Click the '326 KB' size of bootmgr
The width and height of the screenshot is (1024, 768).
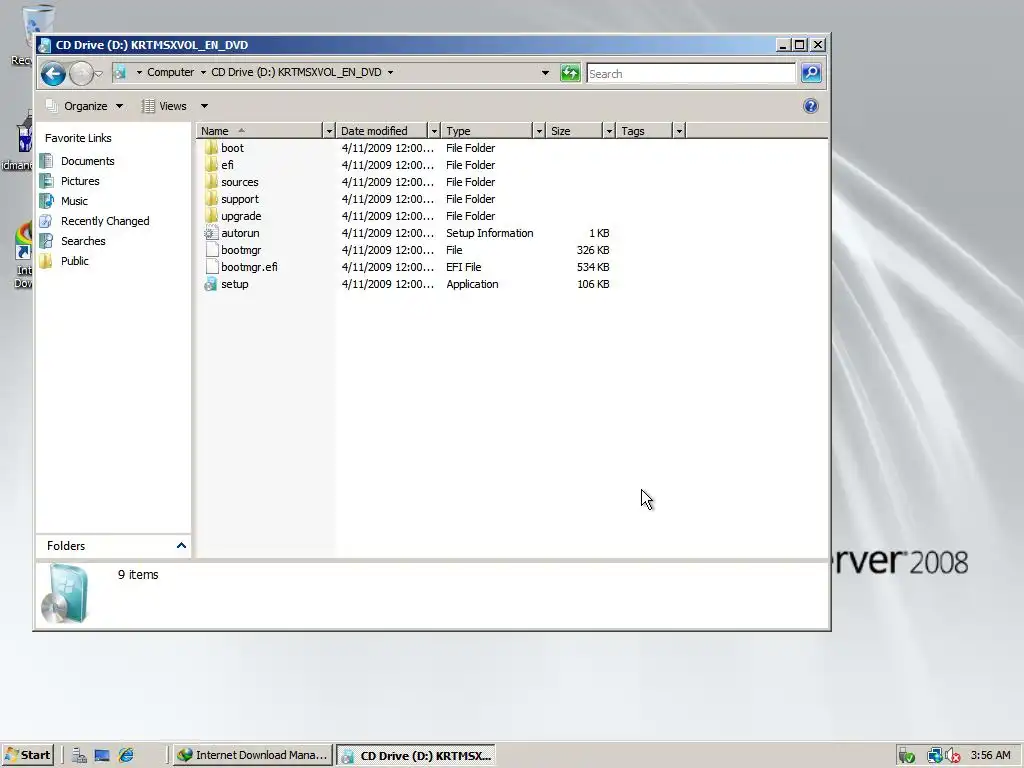[x=593, y=249]
